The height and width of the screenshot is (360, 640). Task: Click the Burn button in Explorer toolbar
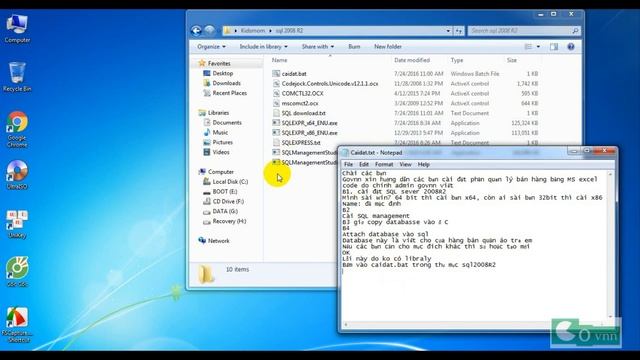point(354,47)
